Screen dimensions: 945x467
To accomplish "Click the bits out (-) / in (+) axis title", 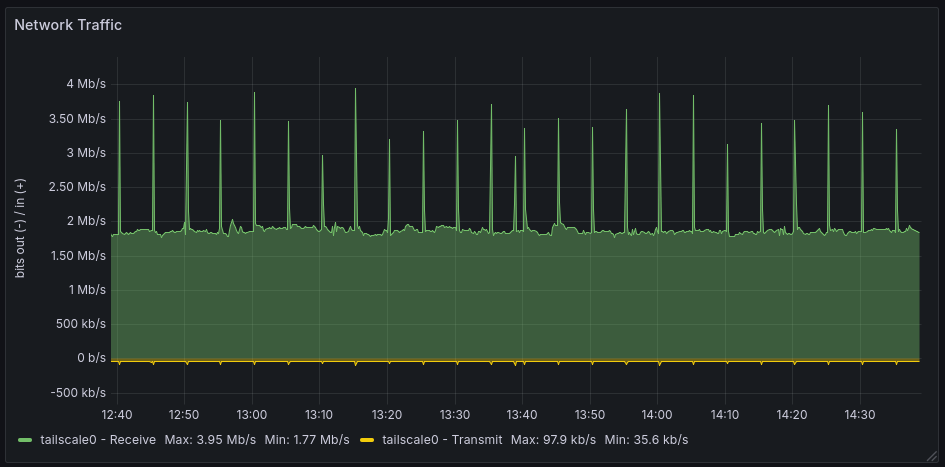I will tap(21, 228).
